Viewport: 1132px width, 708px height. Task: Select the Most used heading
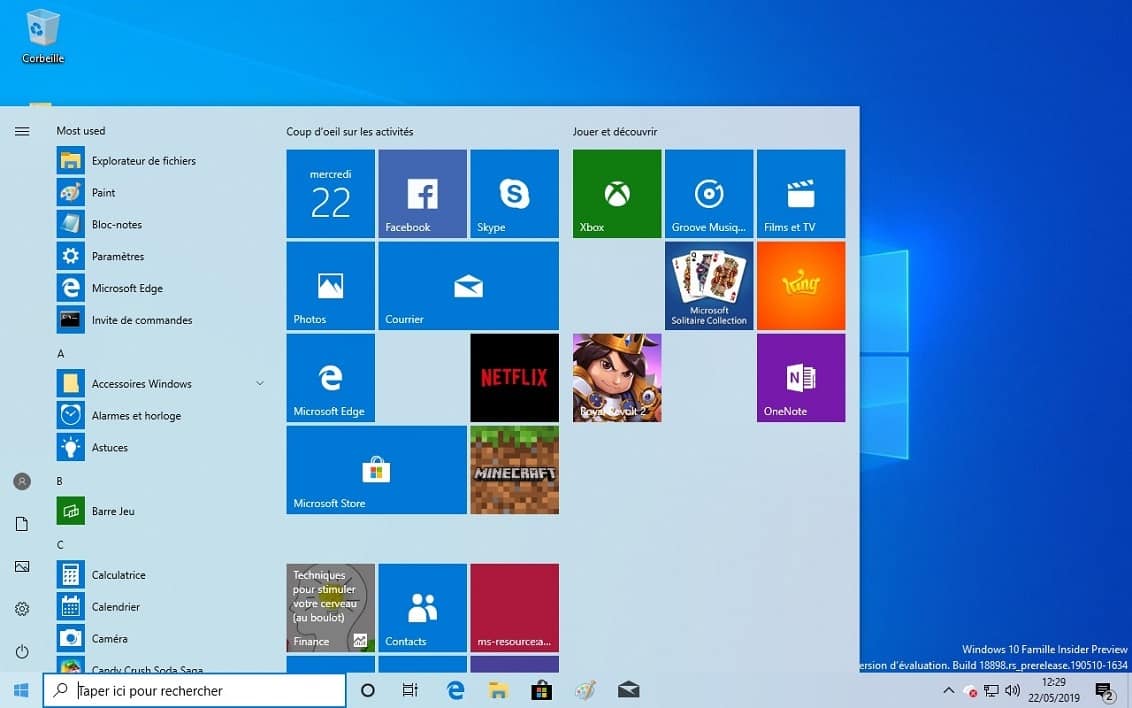coord(81,131)
